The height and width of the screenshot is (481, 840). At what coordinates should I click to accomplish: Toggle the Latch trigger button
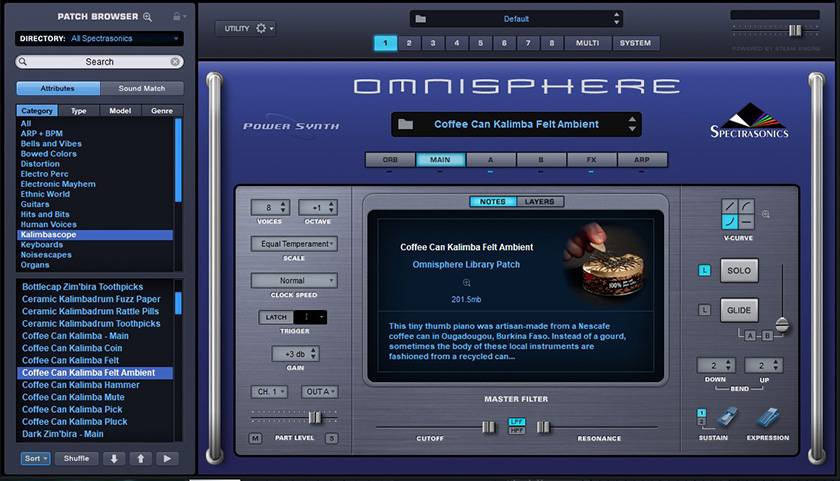[x=276, y=317]
